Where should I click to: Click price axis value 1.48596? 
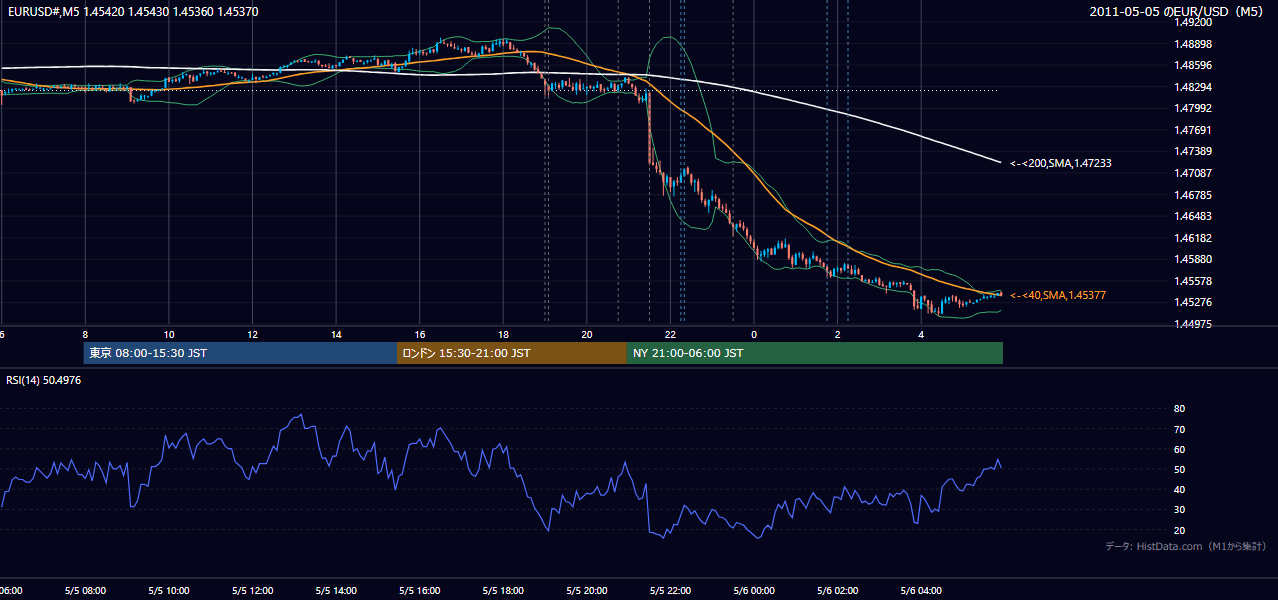1193,65
